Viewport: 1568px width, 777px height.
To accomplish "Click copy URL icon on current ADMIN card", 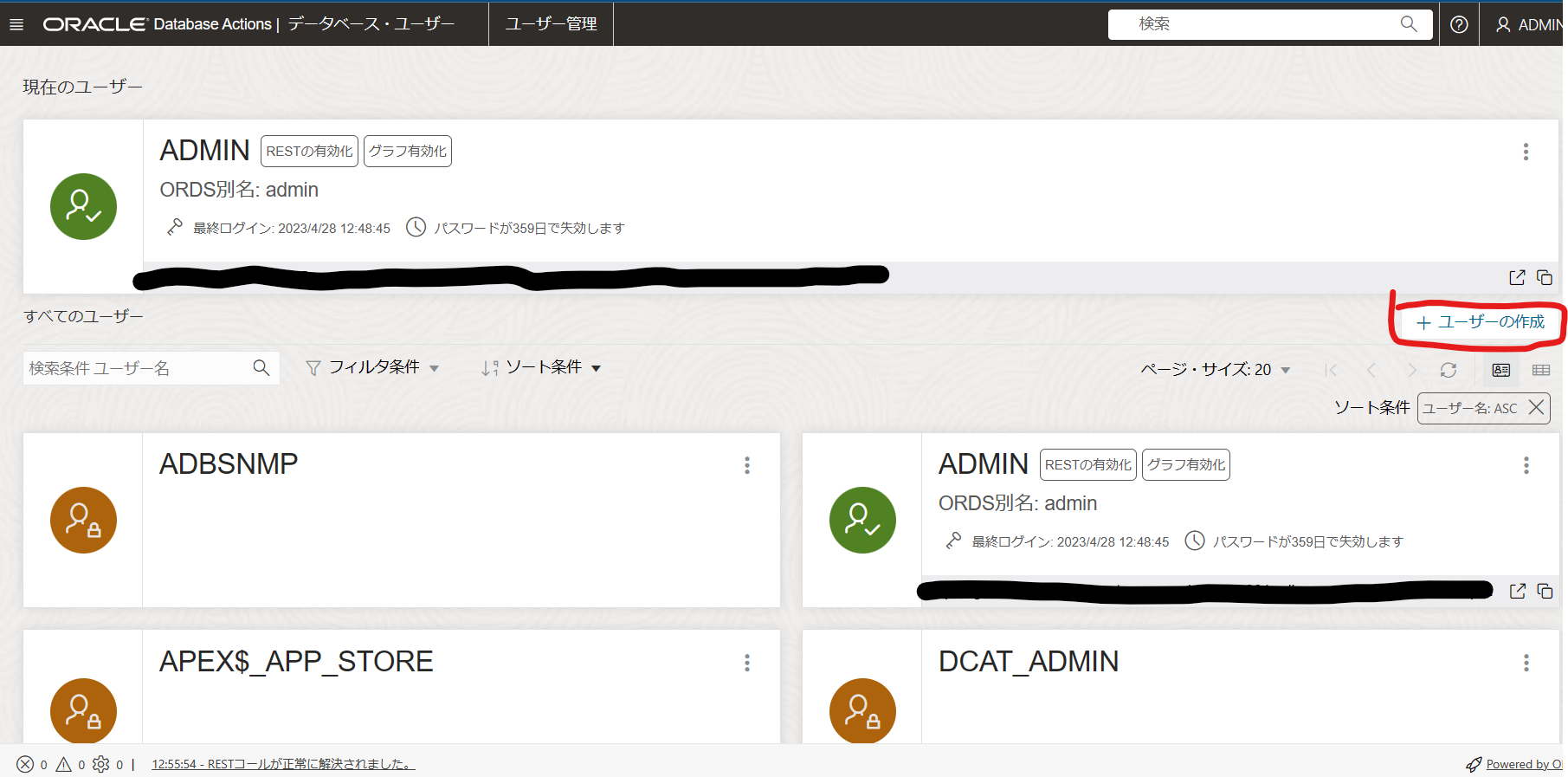I will [1545, 277].
